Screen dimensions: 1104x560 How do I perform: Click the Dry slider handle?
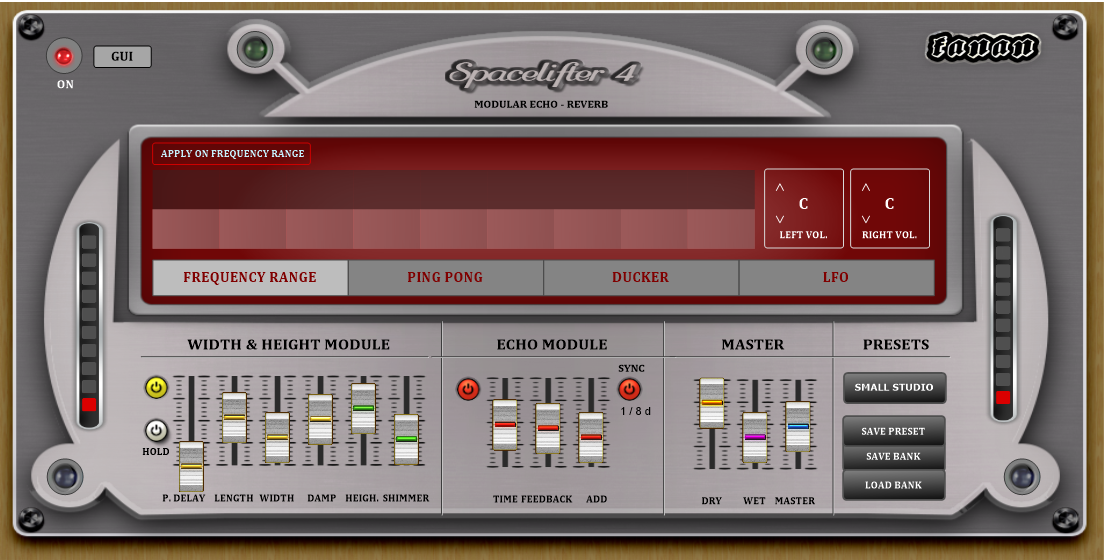click(712, 403)
